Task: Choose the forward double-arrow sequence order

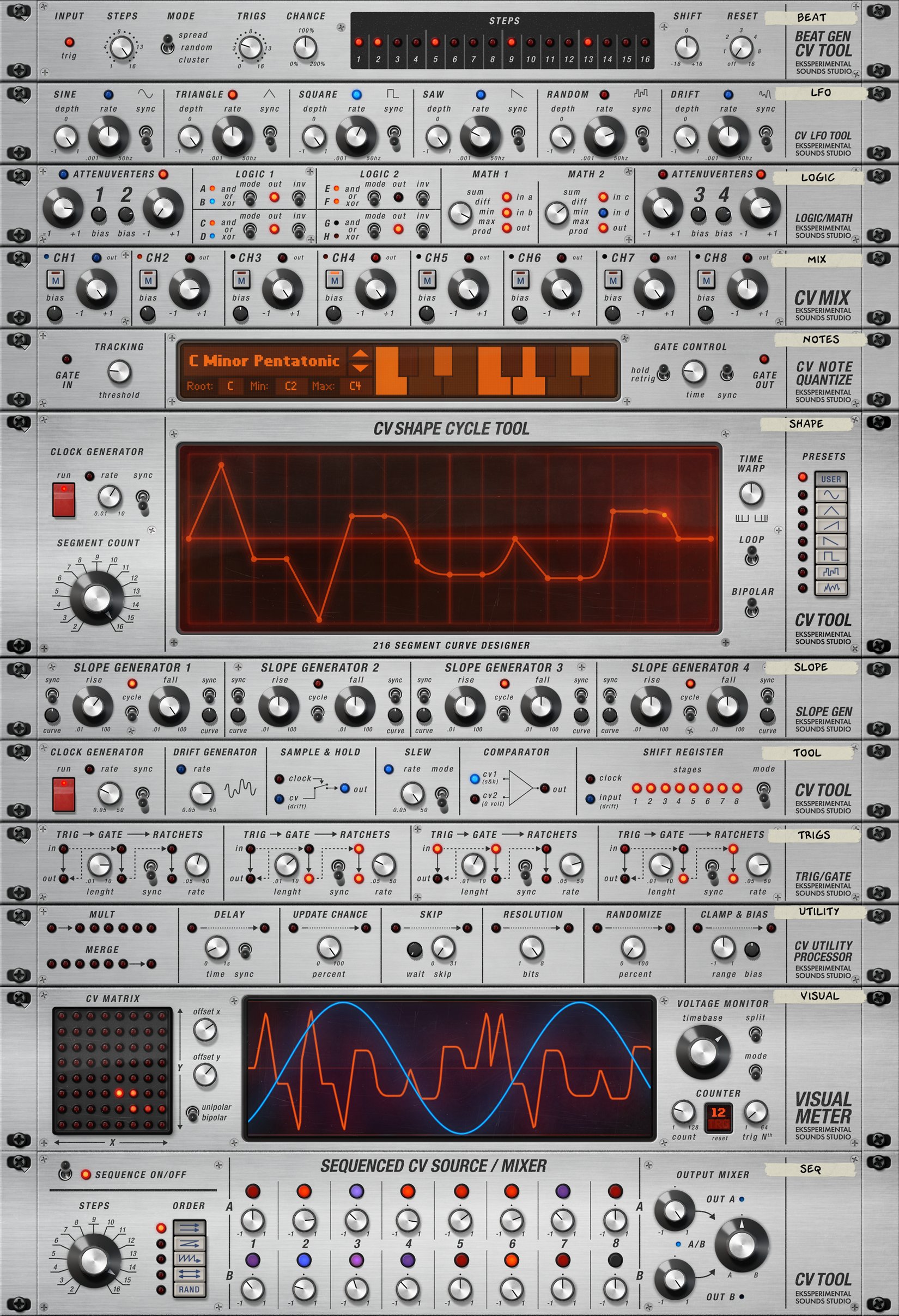Action: point(189,1228)
